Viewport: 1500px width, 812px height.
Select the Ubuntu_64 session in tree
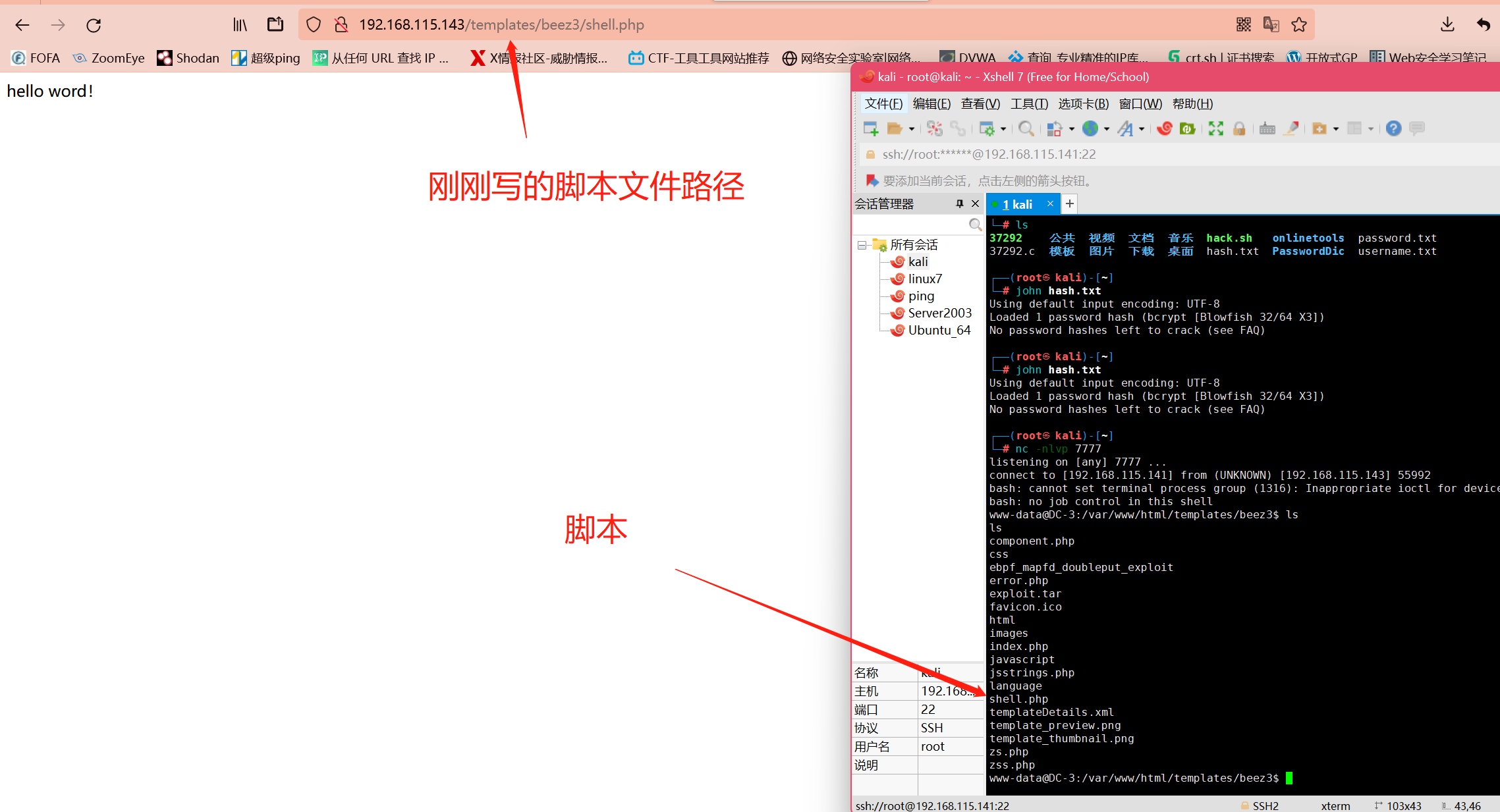point(939,331)
